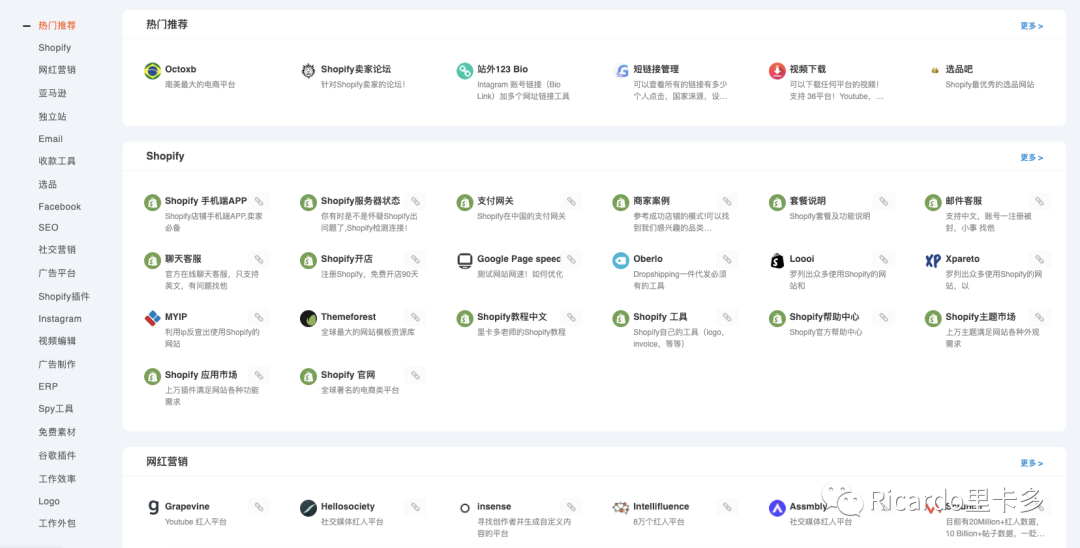Click link icon beside 商家案例
1080x548 pixels.
tap(727, 202)
